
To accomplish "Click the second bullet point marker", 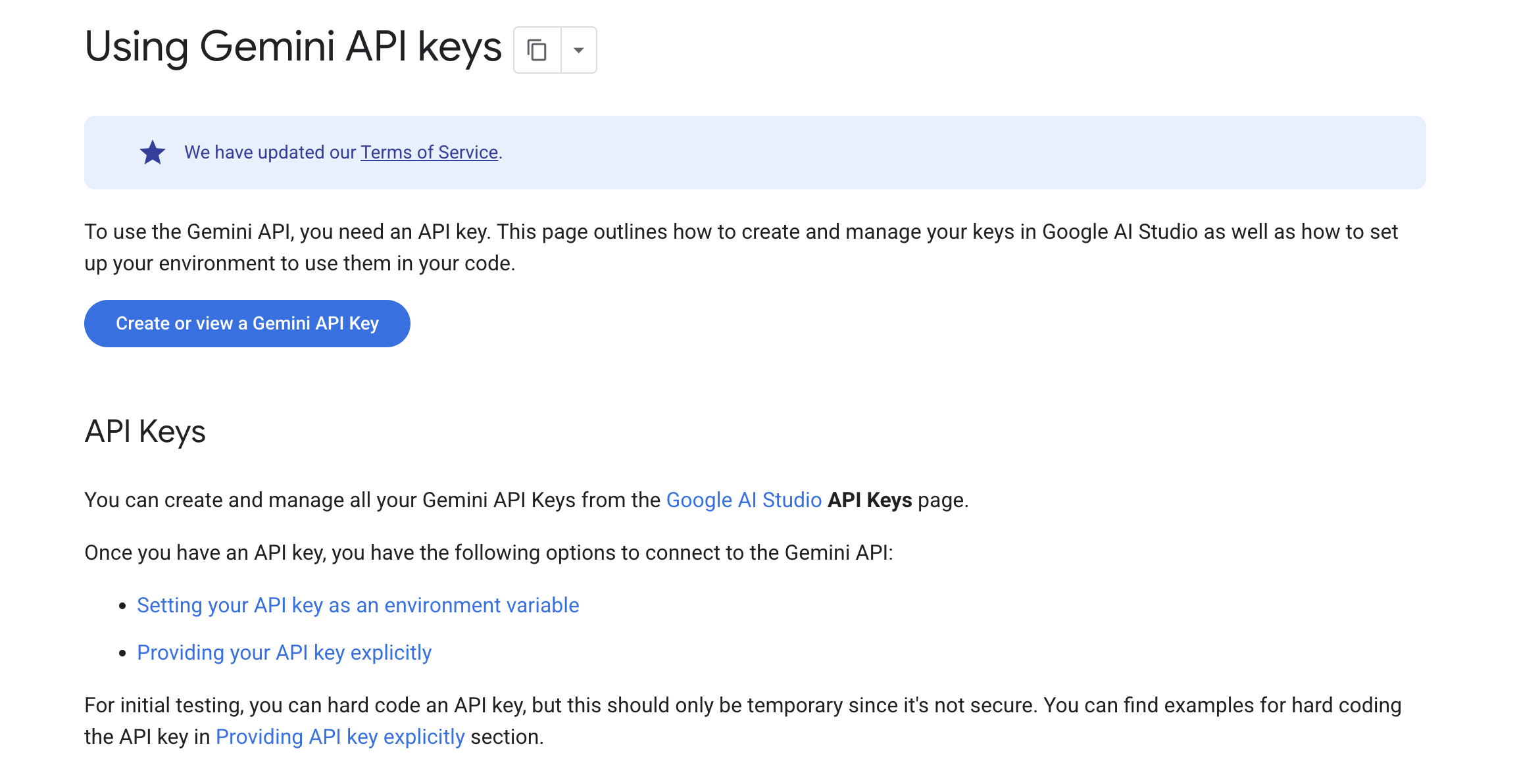I will 122,654.
